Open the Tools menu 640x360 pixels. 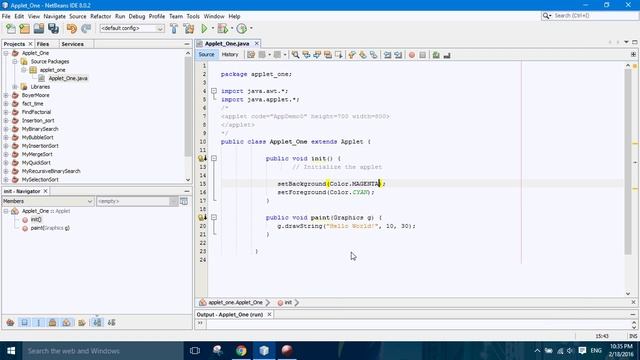tap(193, 16)
